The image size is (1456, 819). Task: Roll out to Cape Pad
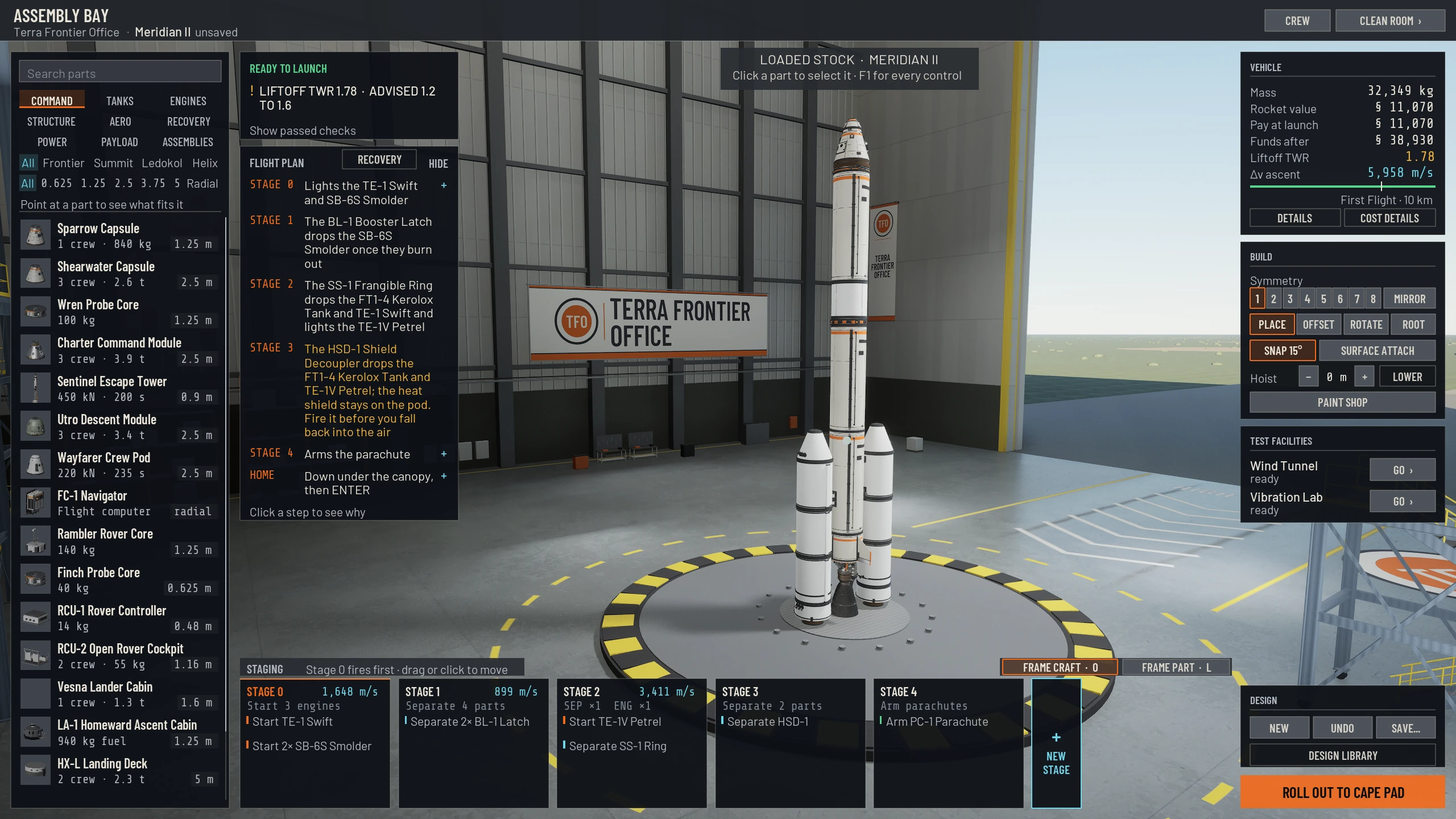pyautogui.click(x=1342, y=792)
